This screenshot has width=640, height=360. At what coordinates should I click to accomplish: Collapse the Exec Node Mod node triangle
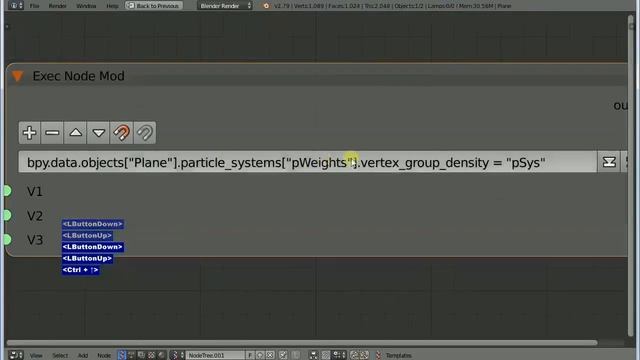pyautogui.click(x=18, y=76)
